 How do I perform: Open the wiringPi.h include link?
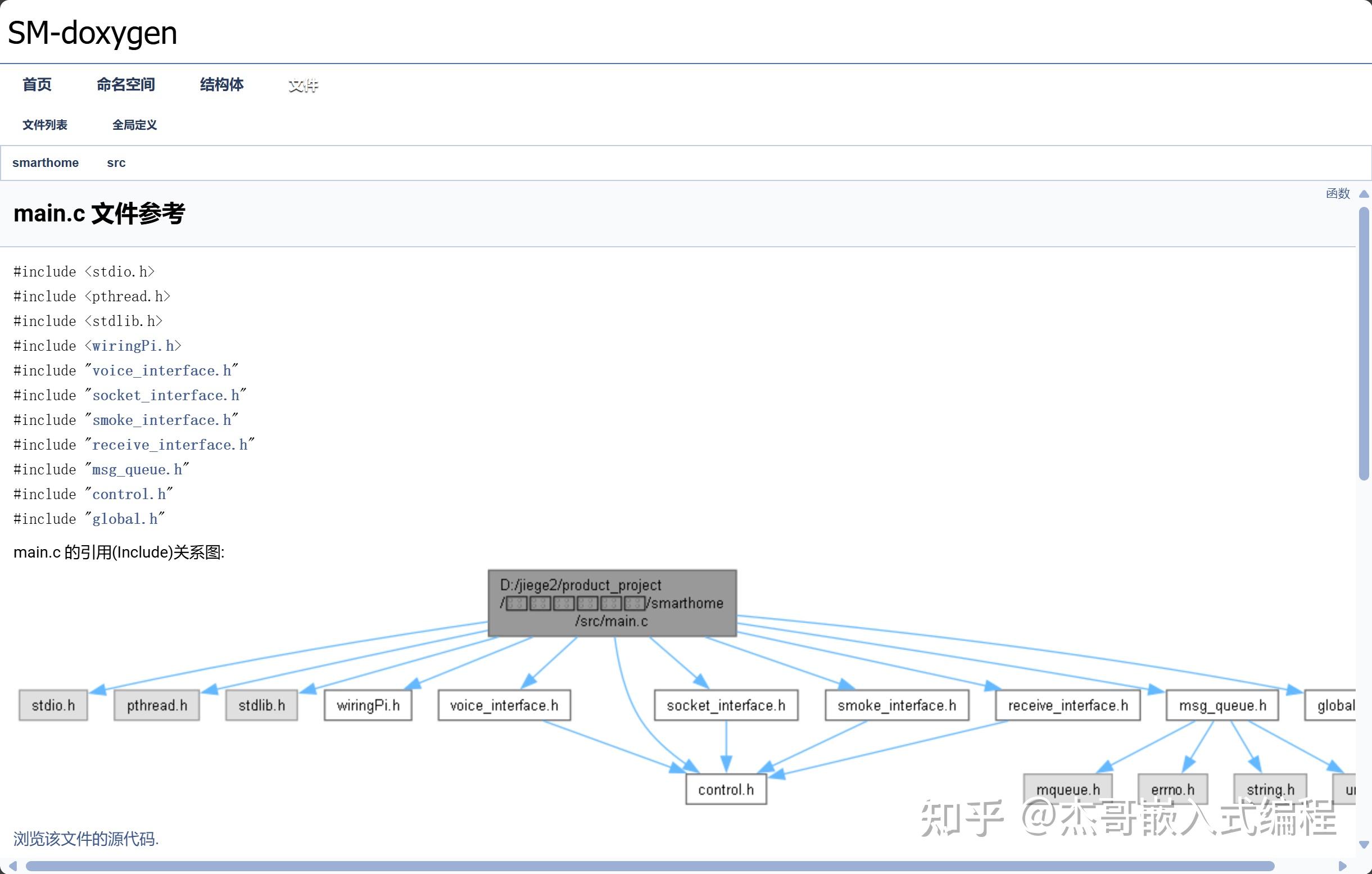click(x=134, y=345)
